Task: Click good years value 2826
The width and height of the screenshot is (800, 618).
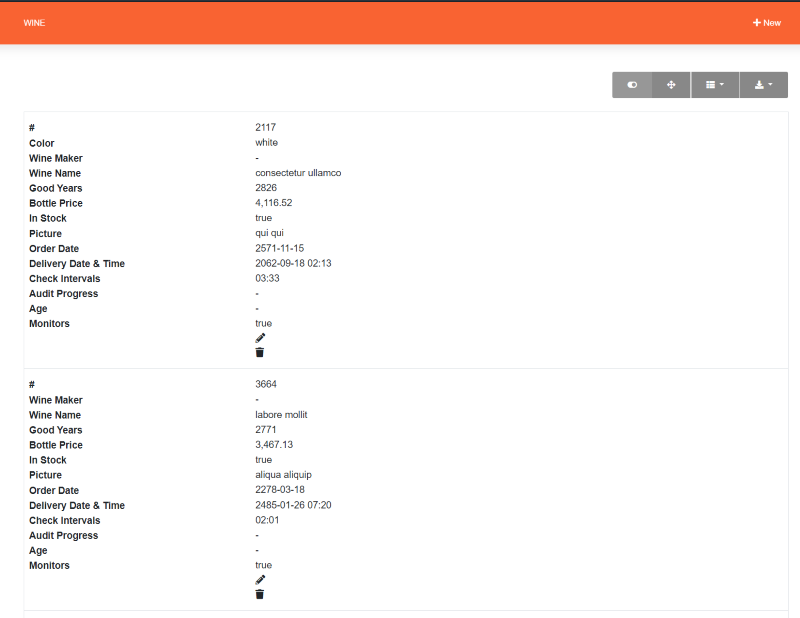Action: 266,188
